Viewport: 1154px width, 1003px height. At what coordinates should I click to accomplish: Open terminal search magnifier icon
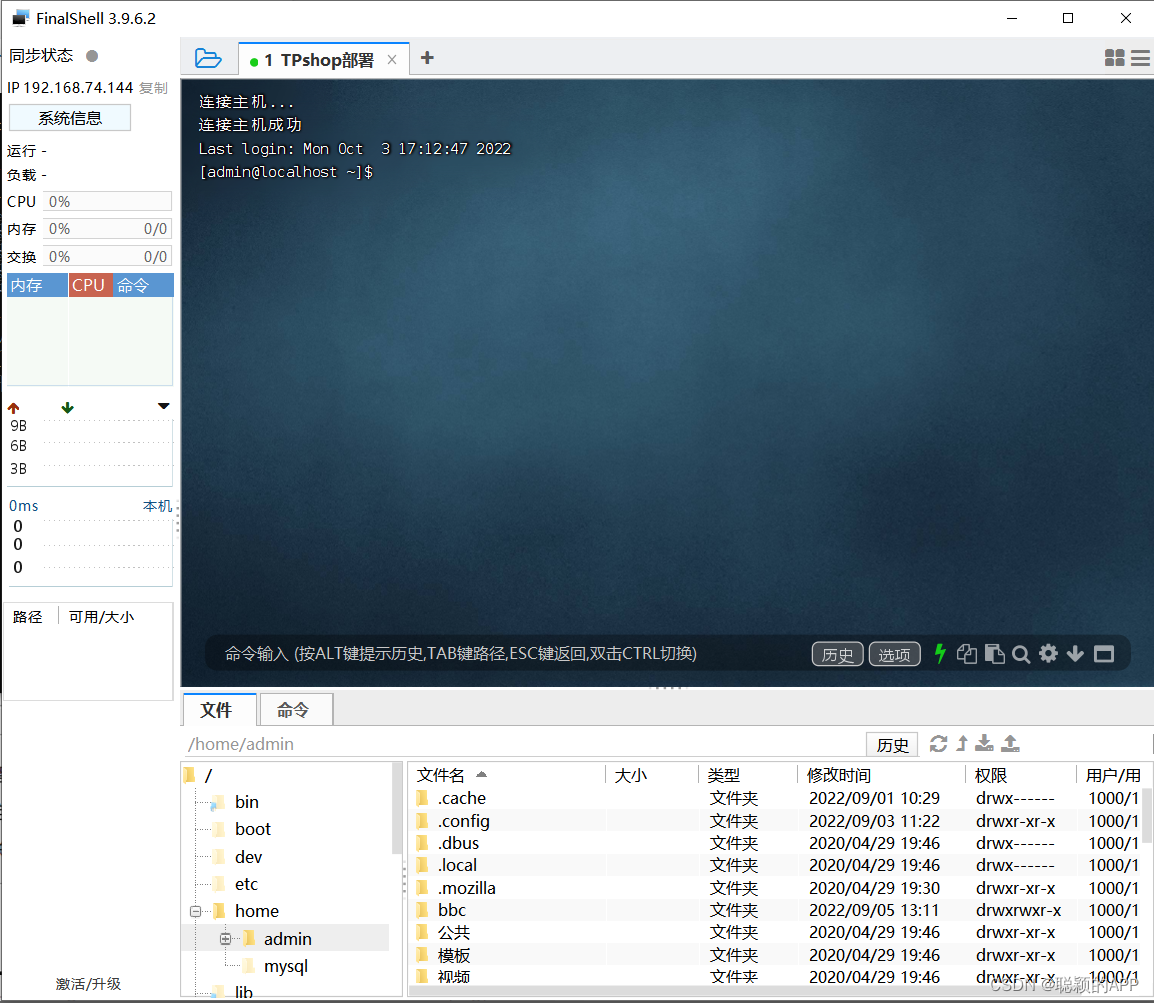pos(1021,653)
